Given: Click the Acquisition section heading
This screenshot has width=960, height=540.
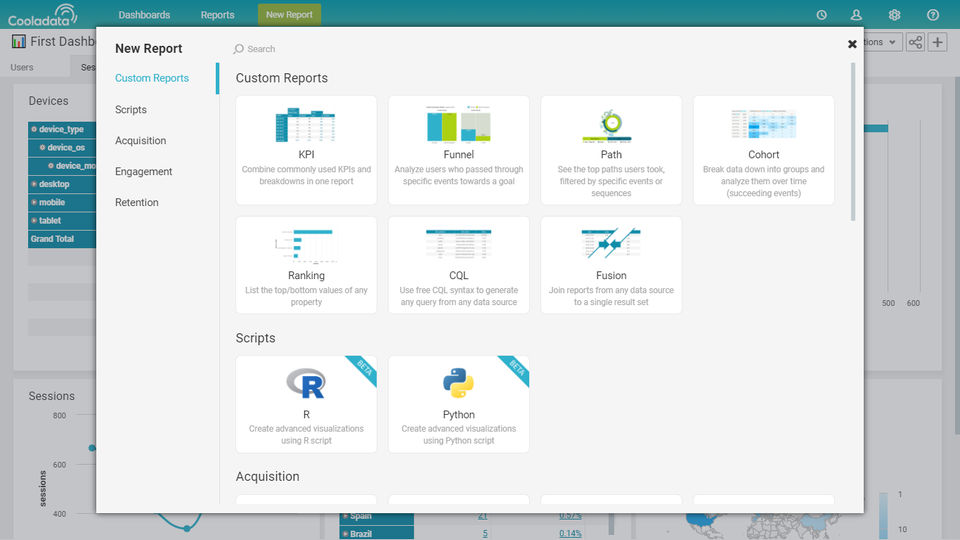Looking at the screenshot, I should click(x=268, y=476).
